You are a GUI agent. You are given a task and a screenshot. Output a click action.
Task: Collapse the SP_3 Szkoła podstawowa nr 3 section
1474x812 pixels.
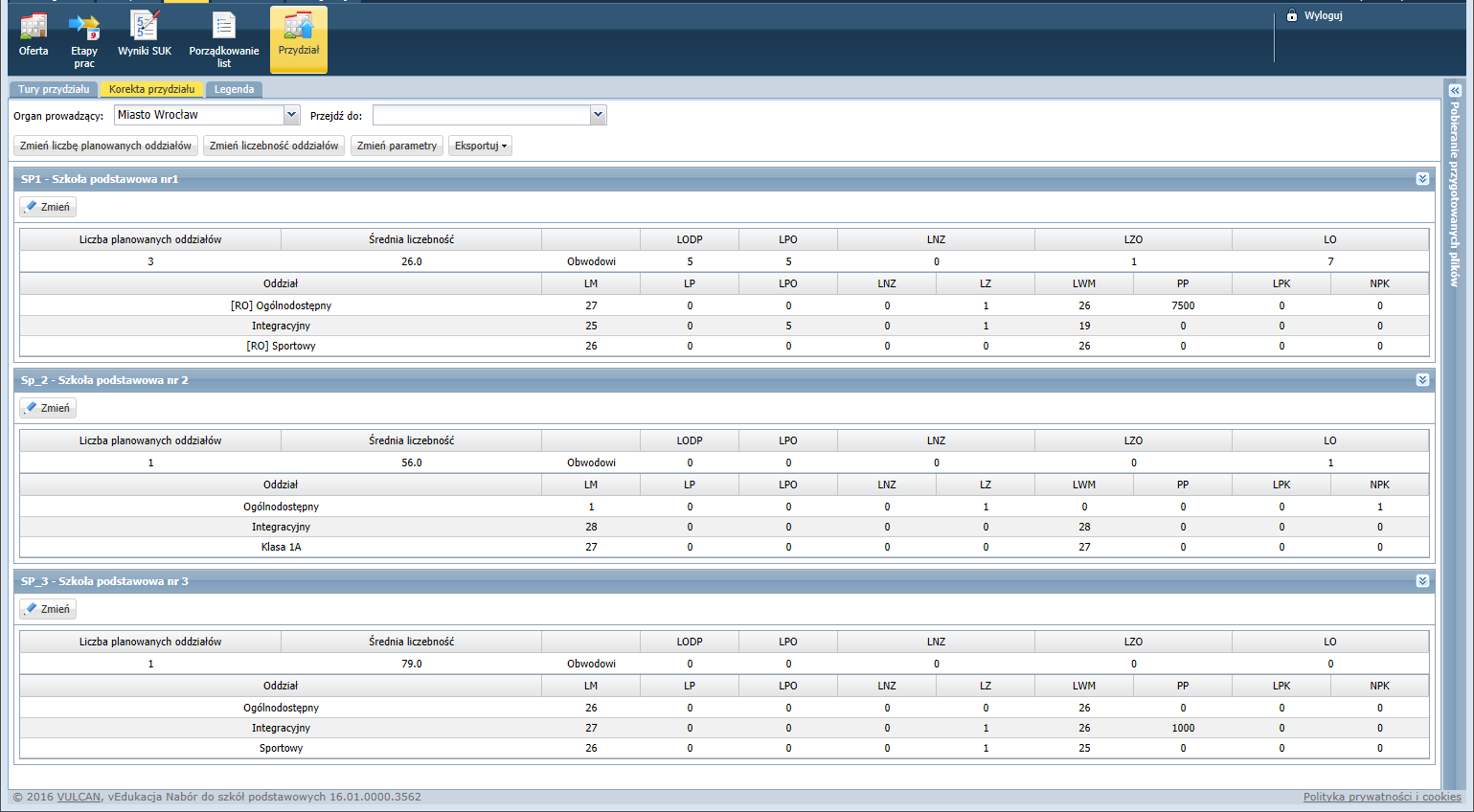click(x=1422, y=581)
